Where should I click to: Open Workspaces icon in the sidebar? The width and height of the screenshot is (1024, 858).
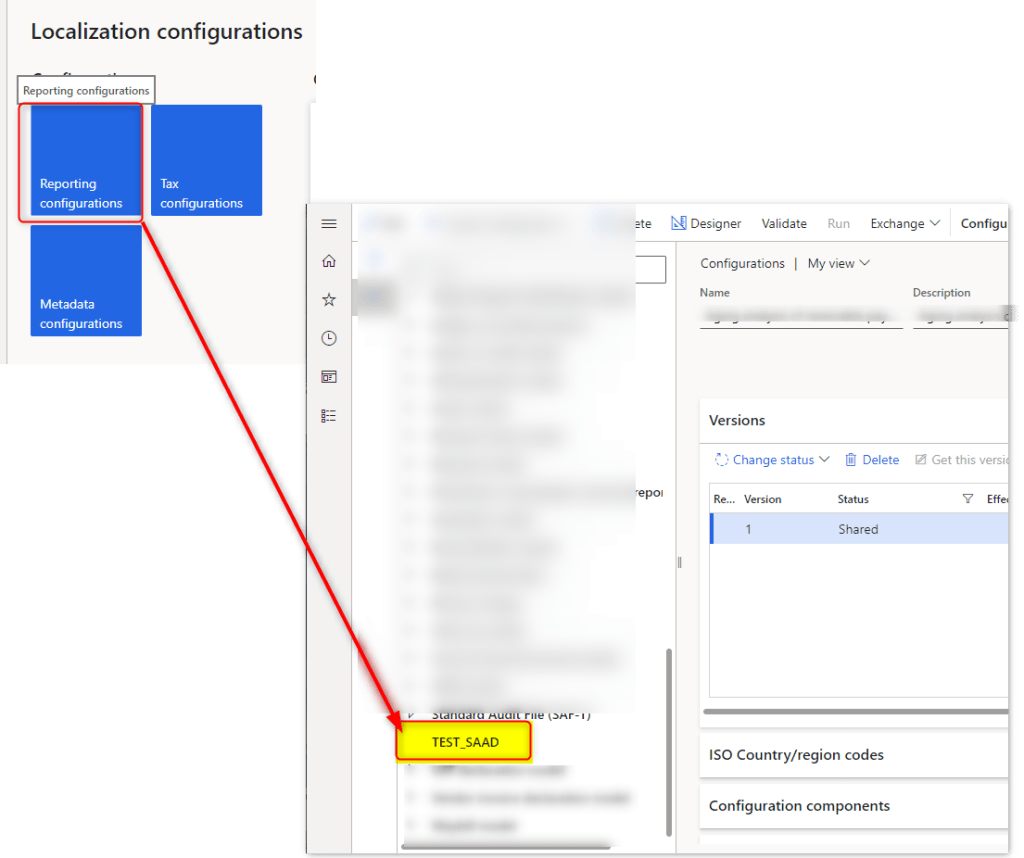tap(329, 377)
